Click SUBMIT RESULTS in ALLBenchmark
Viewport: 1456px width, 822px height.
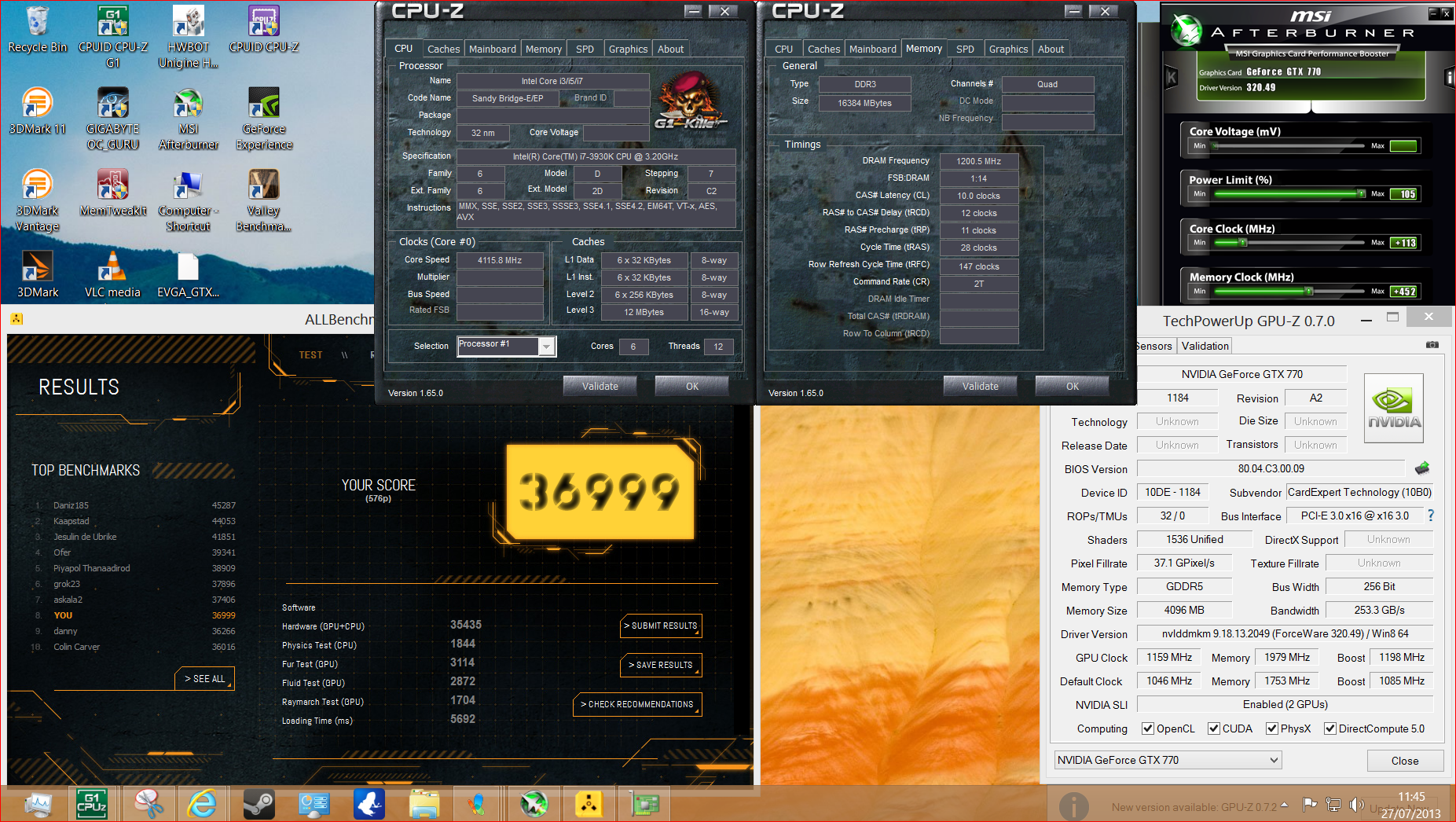[661, 626]
